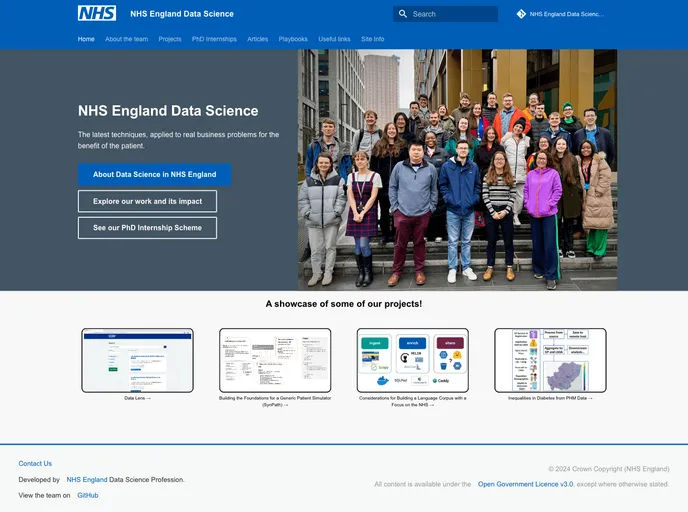Screen dimensions: 688x512
Task: Go to the Projects tab
Action: click(x=170, y=39)
